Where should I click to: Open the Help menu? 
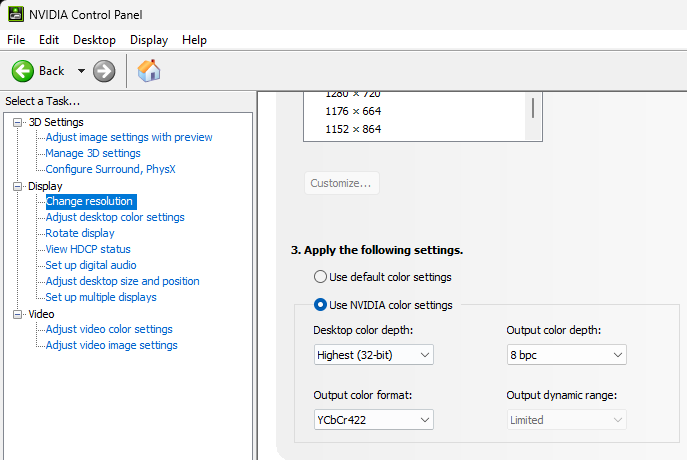tap(194, 40)
